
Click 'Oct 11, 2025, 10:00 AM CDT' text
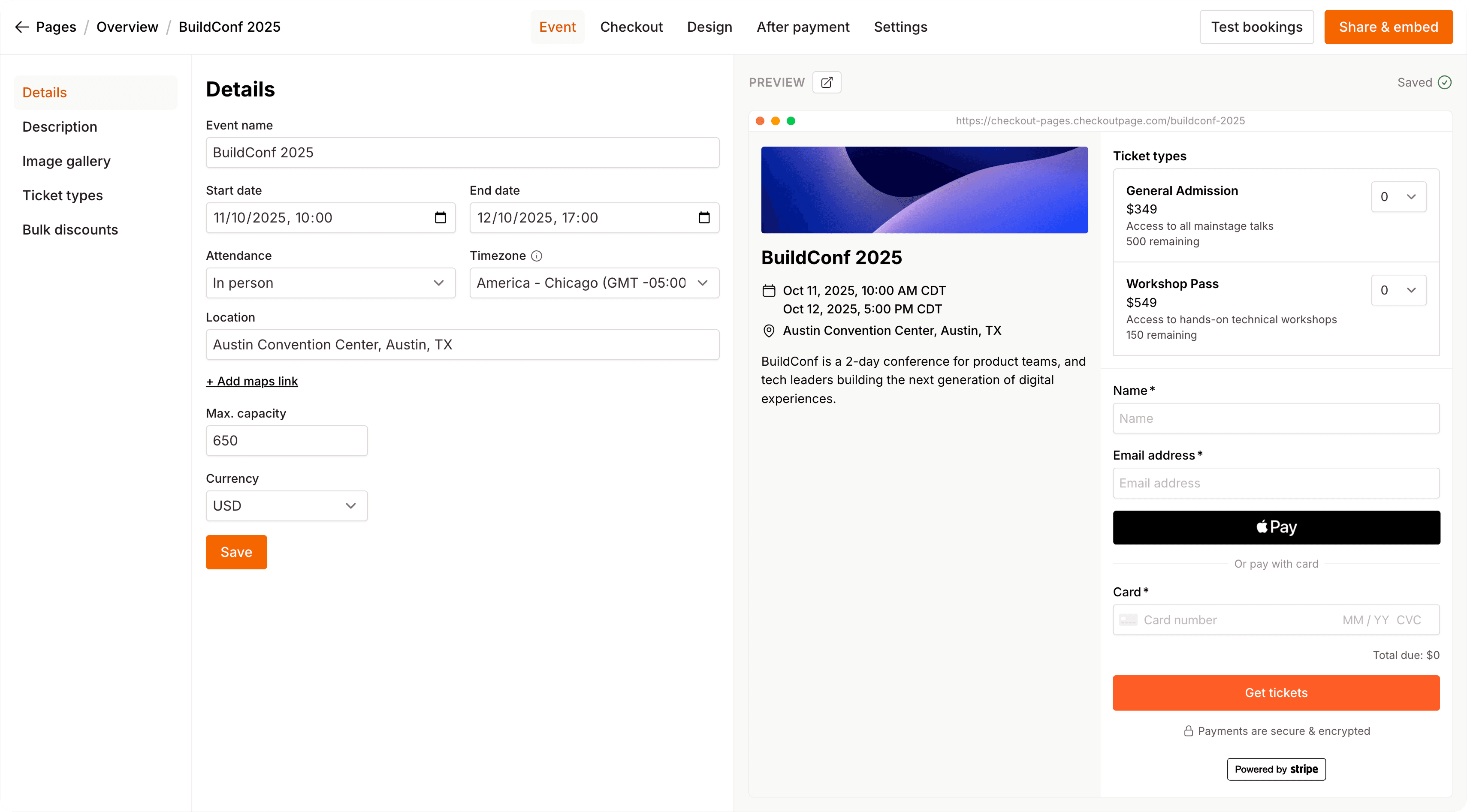click(x=864, y=291)
